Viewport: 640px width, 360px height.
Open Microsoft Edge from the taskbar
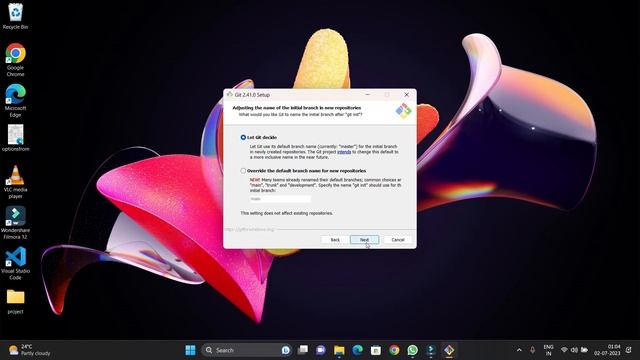coord(358,350)
